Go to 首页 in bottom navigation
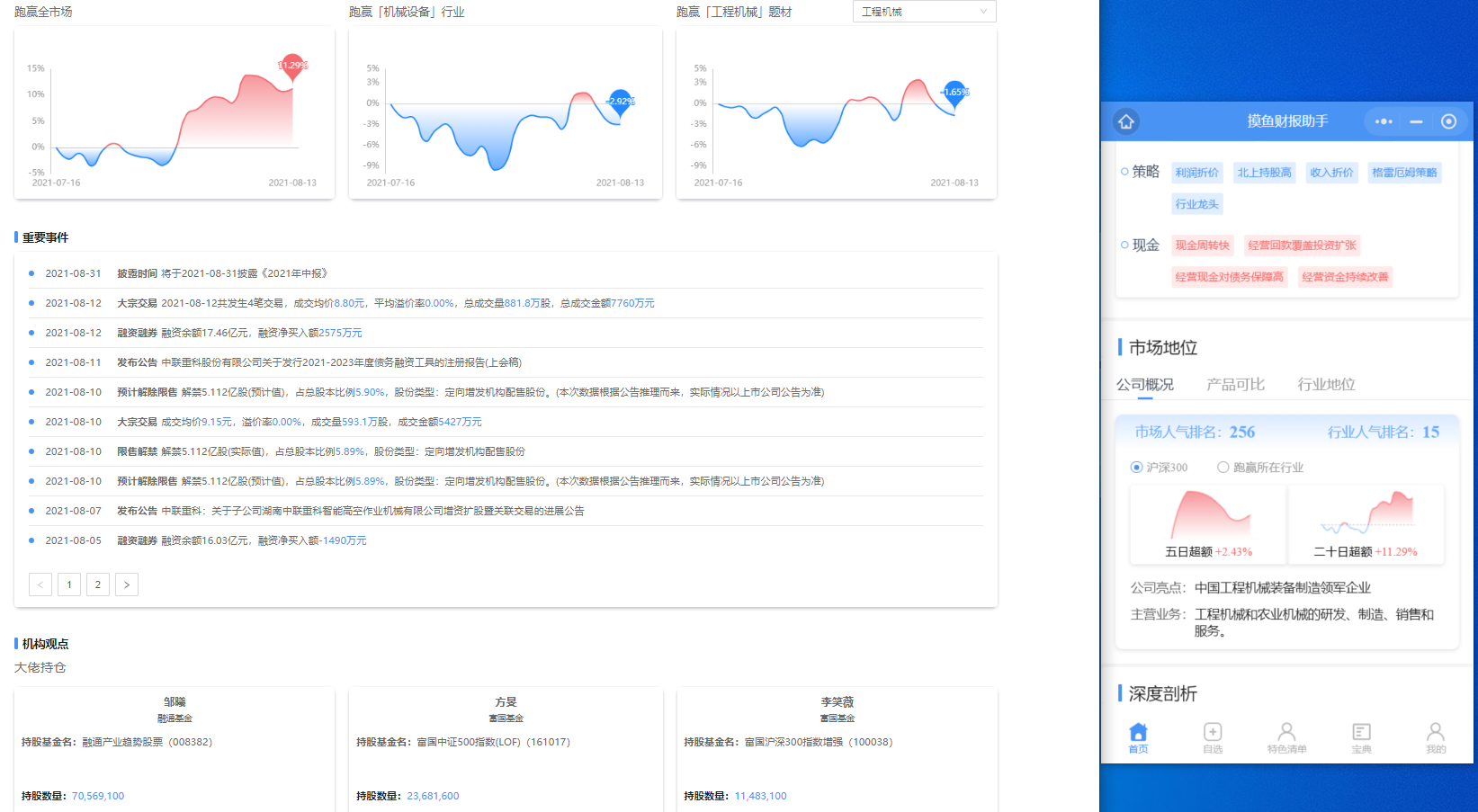 1138,737
